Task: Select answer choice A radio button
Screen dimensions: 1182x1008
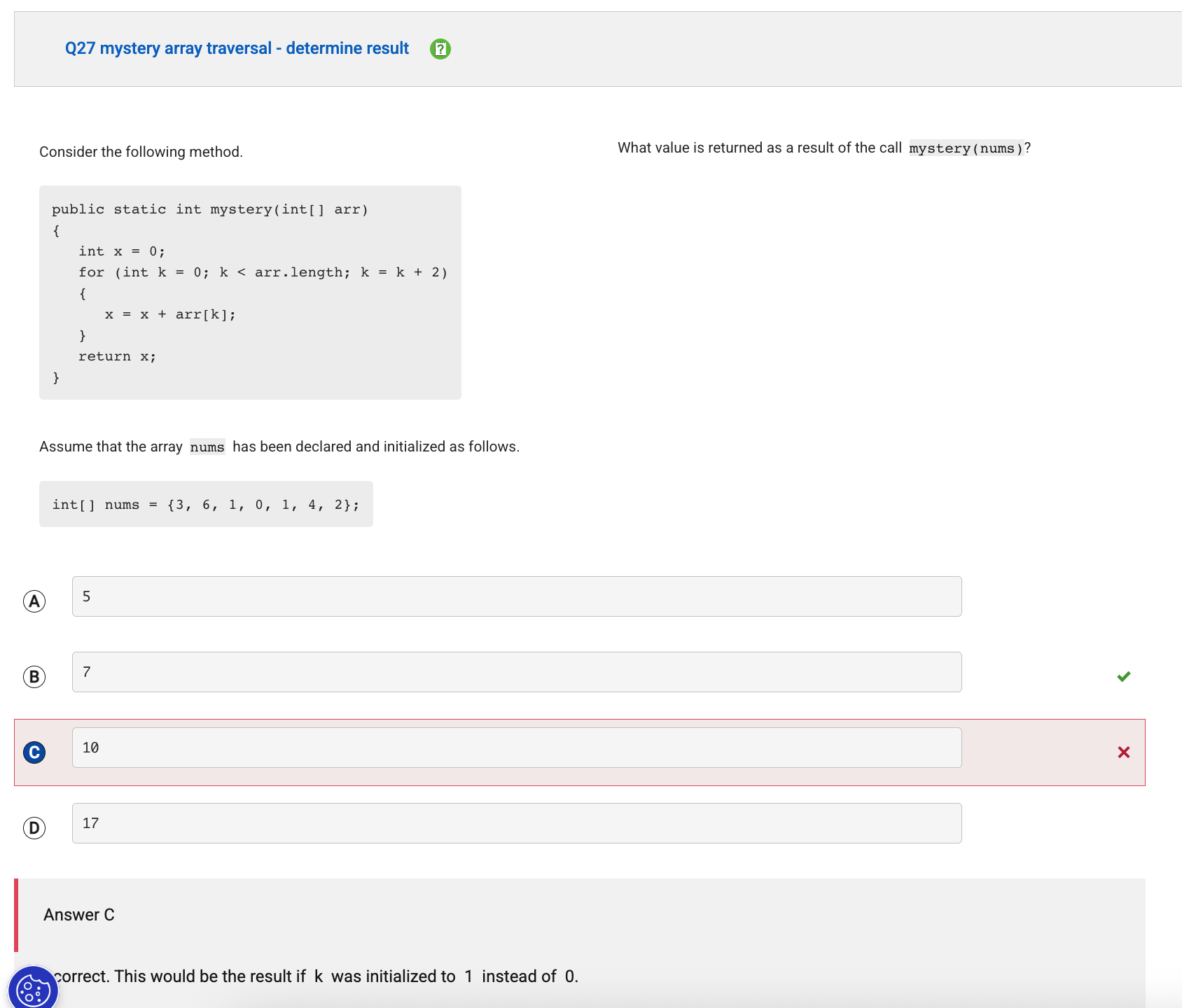Action: [34, 601]
